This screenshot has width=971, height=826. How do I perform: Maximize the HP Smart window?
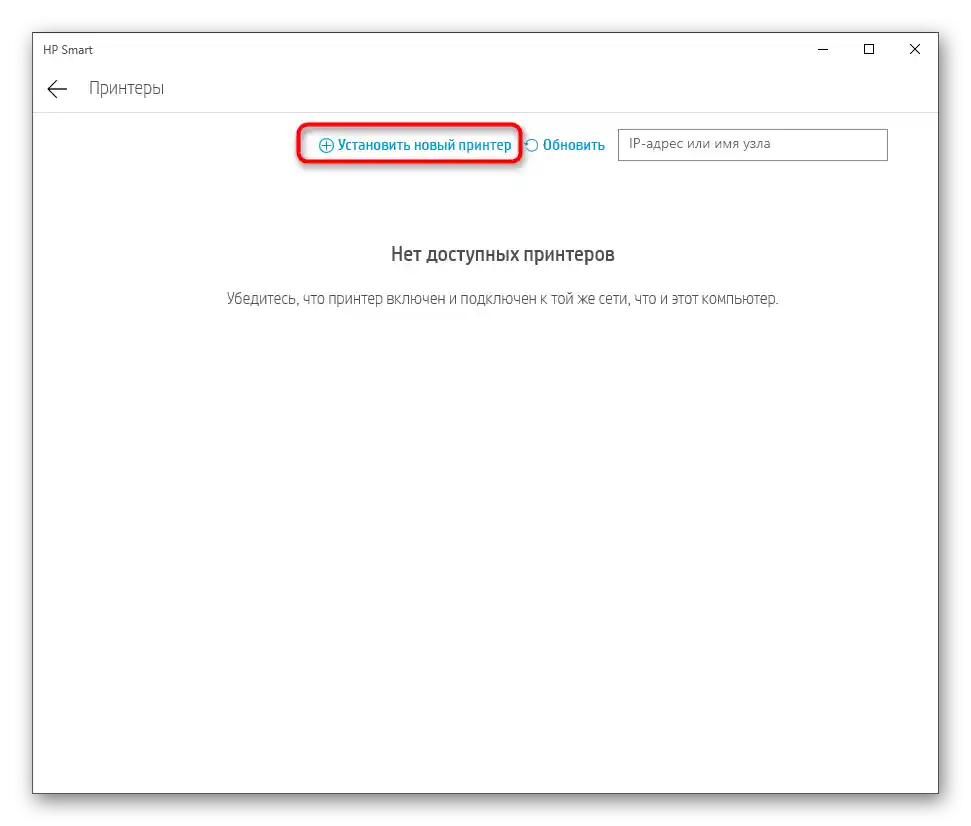coord(869,50)
